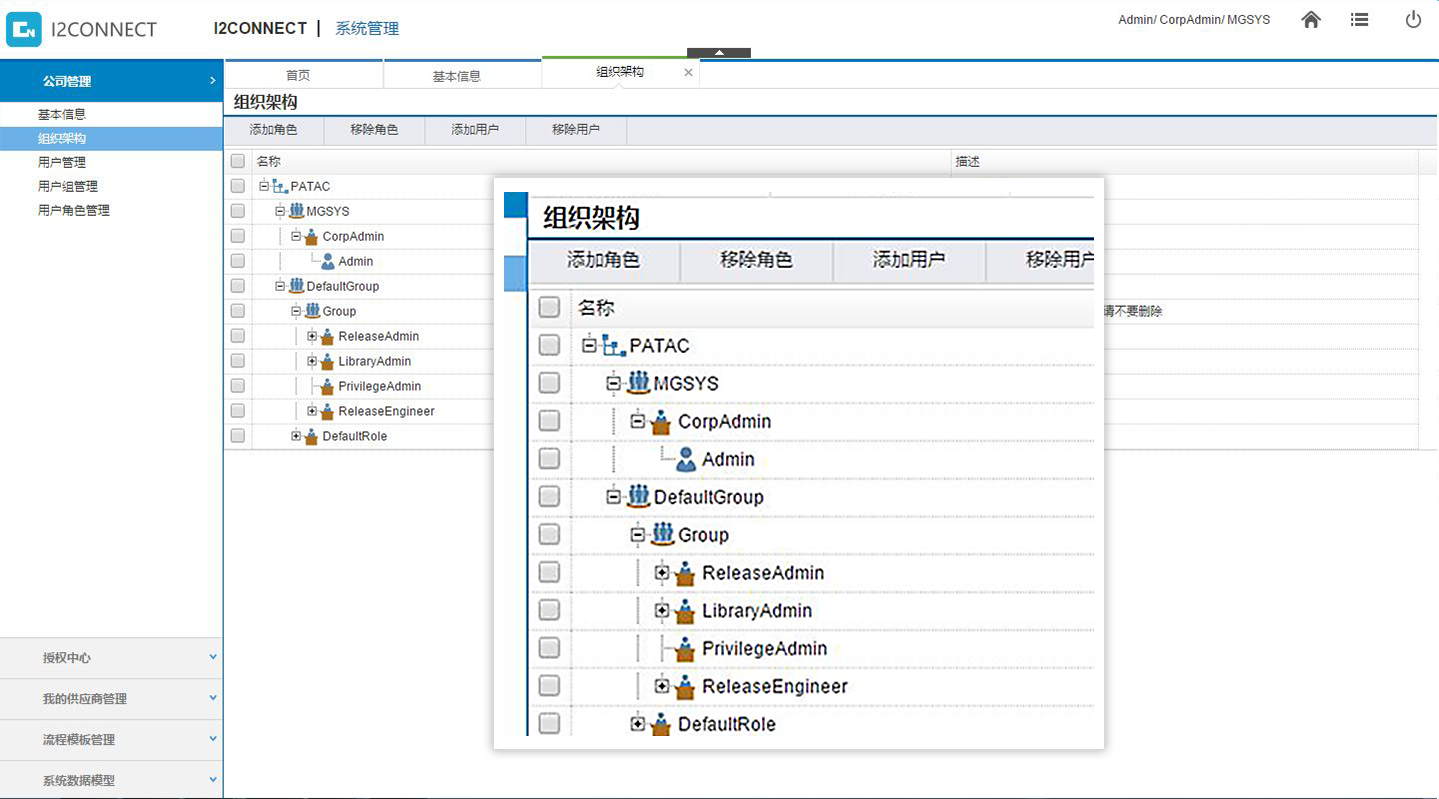The image size is (1439, 799).
Task: Expand ReleaseEngineer node in main page tree
Action: [x=312, y=411]
